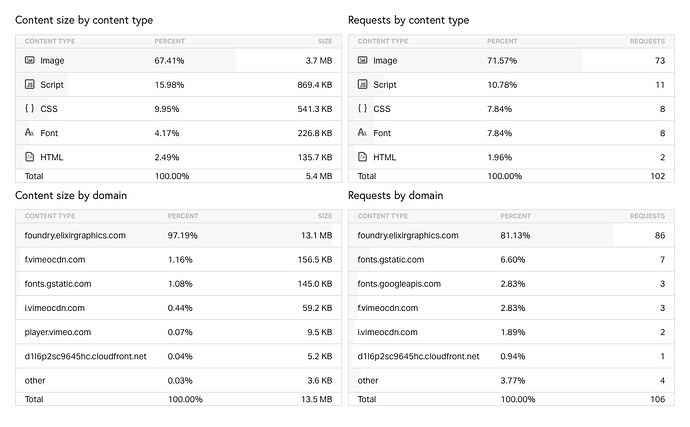Click the Script icon in content size table
The height and width of the screenshot is (427, 690).
[29, 85]
